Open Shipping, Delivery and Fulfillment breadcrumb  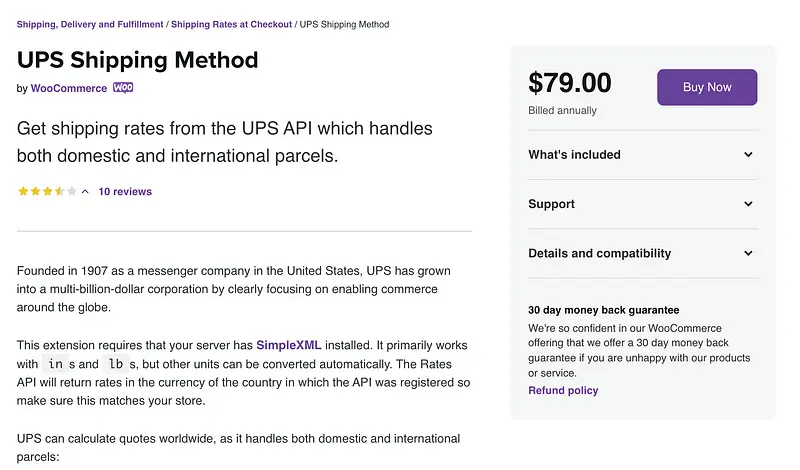pyautogui.click(x=90, y=24)
